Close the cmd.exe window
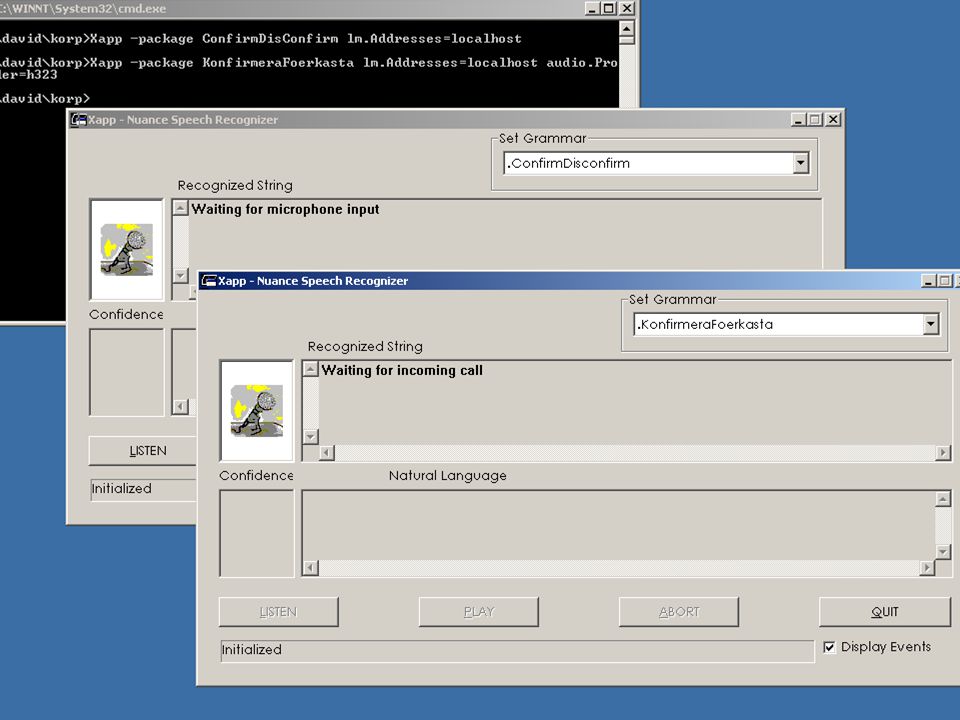Screen dimensions: 960x720 (x=628, y=8)
